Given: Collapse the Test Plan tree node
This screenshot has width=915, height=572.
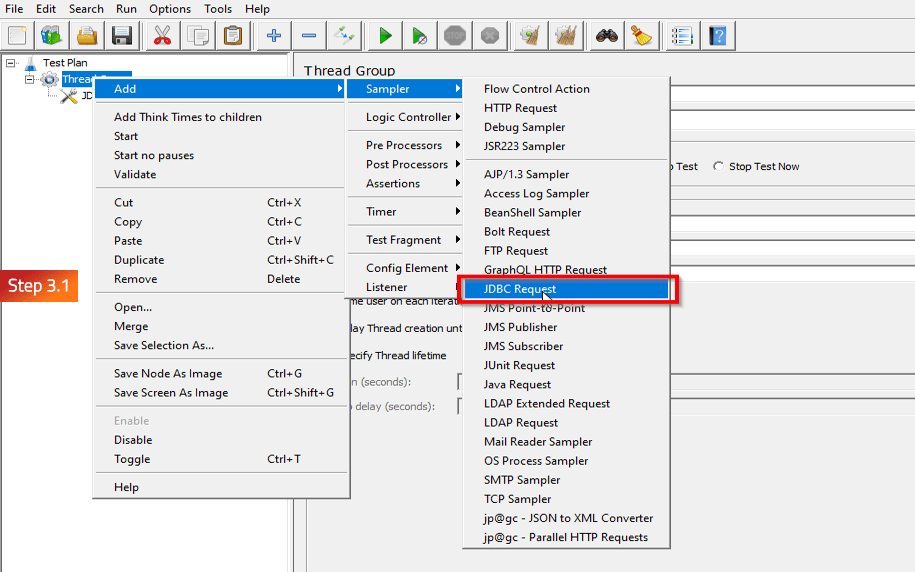Looking at the screenshot, I should 11,62.
